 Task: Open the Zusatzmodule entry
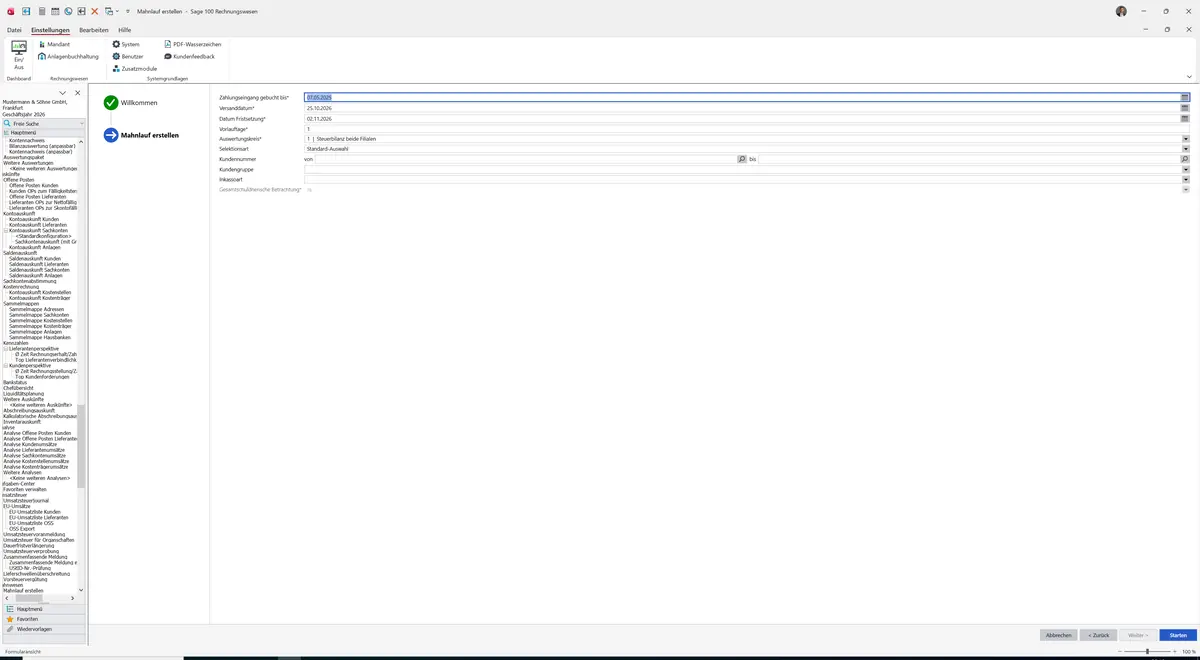point(135,68)
